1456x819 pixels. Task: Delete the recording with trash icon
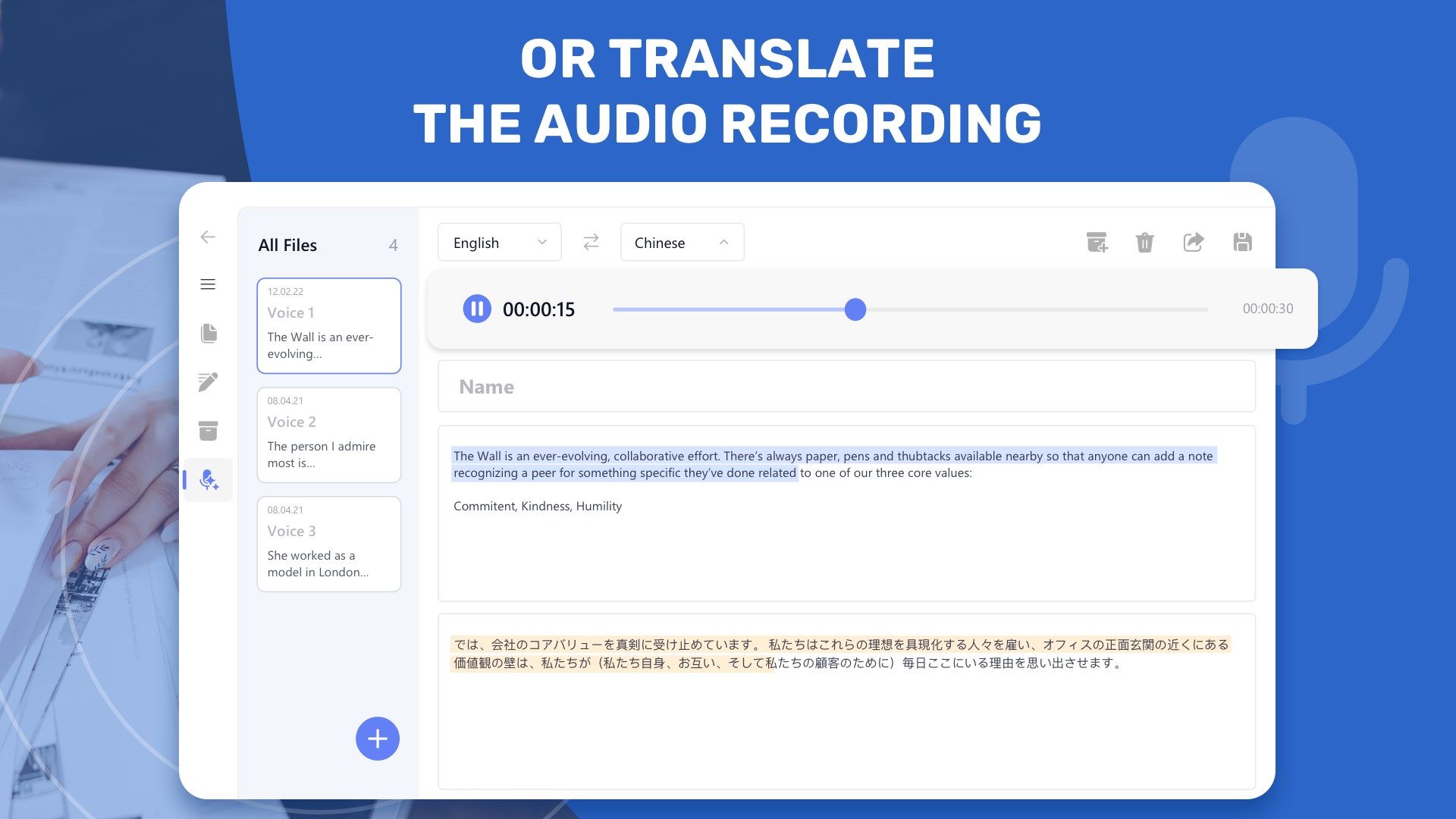click(x=1145, y=243)
